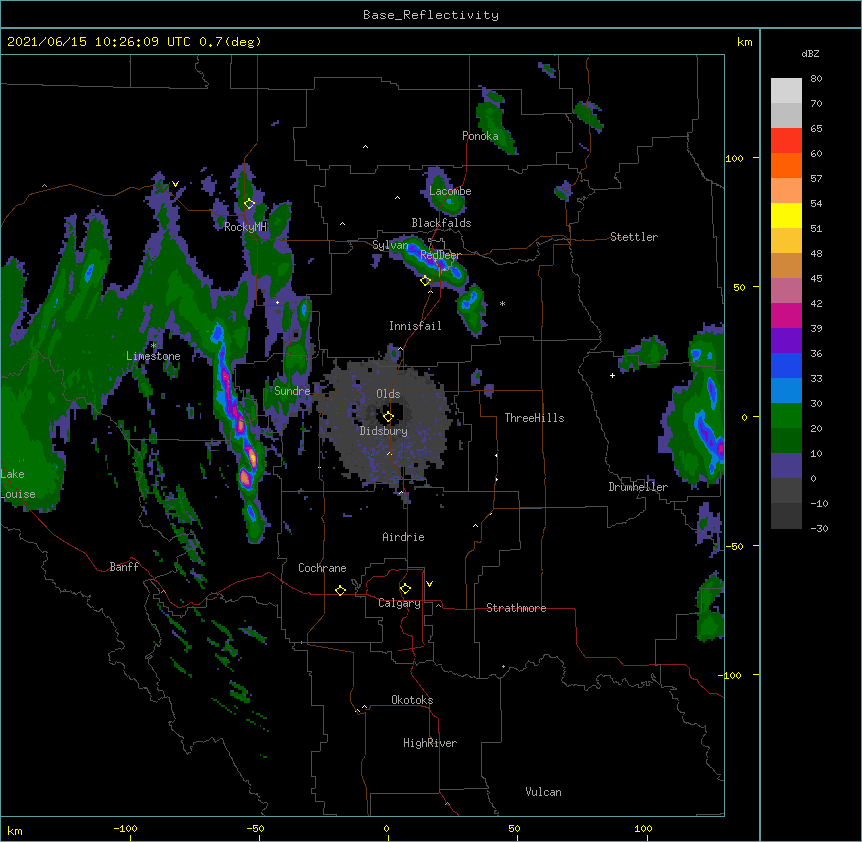This screenshot has width=862, height=842.
Task: Click the yellow radar site marker at Olds
Action: pos(388,417)
